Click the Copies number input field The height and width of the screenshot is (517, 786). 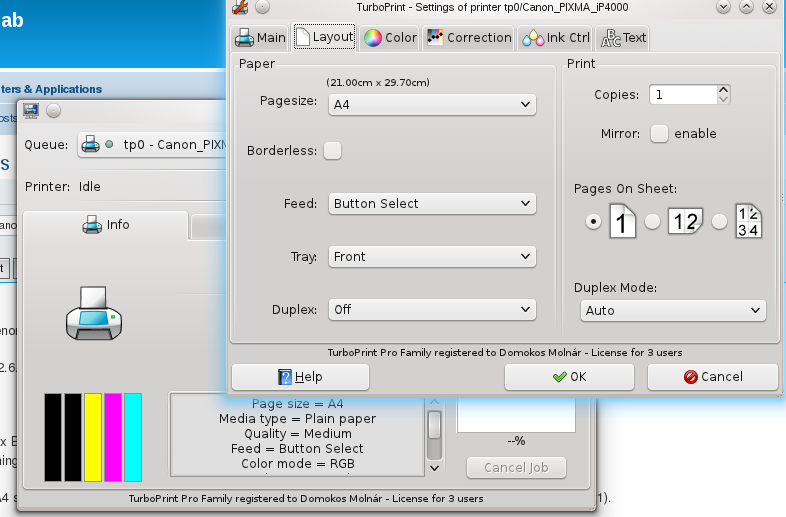683,95
